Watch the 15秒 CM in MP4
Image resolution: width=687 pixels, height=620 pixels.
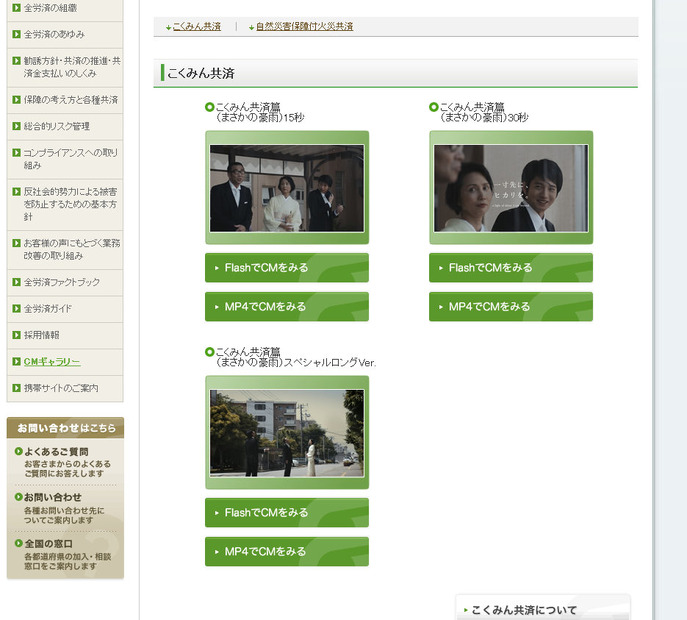click(287, 307)
